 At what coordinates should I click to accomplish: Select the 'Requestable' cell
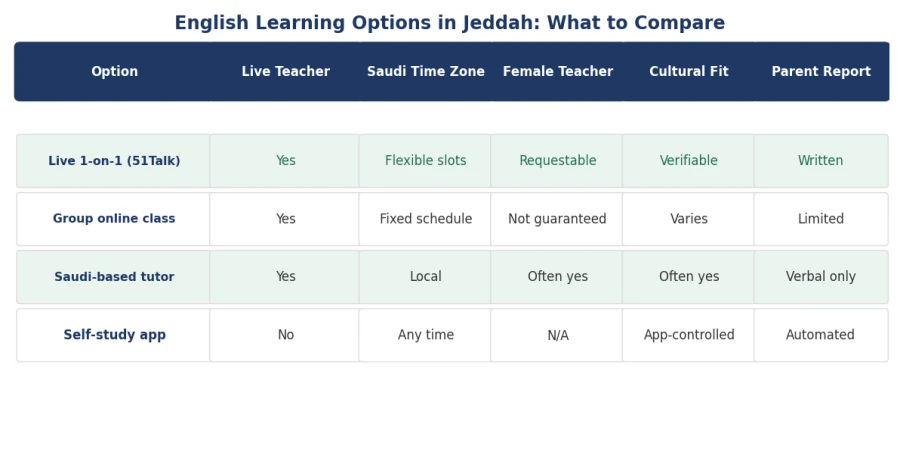557,161
